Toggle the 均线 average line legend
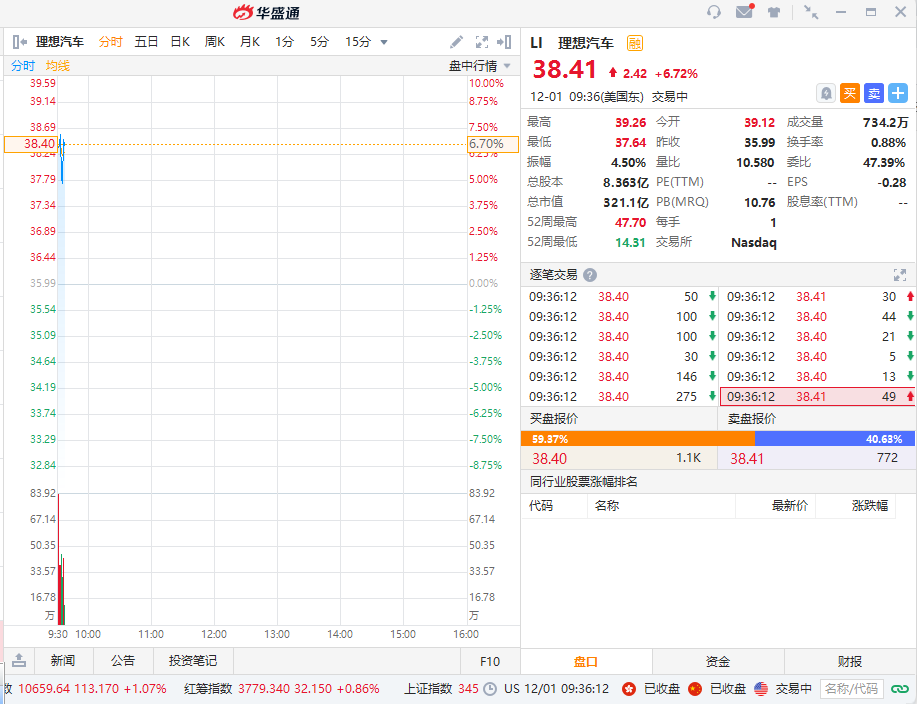The height and width of the screenshot is (704, 917). [58, 65]
